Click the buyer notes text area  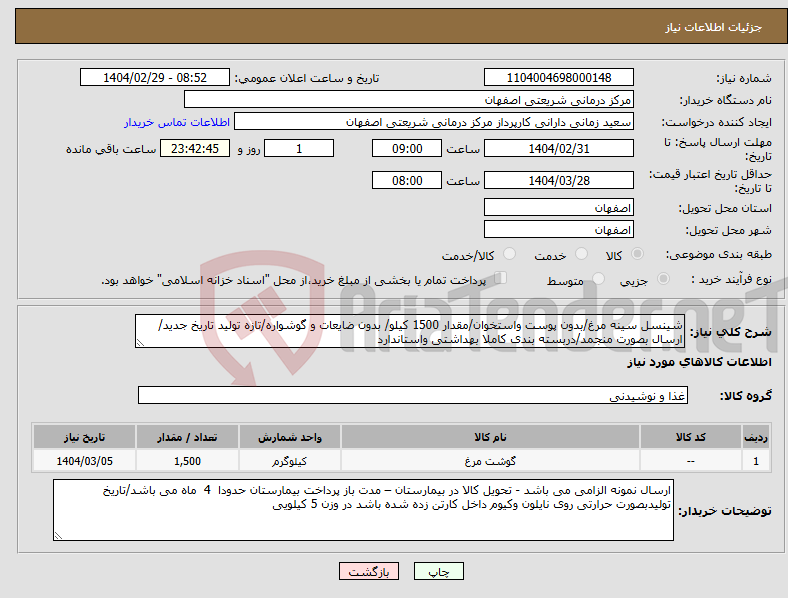(363, 510)
